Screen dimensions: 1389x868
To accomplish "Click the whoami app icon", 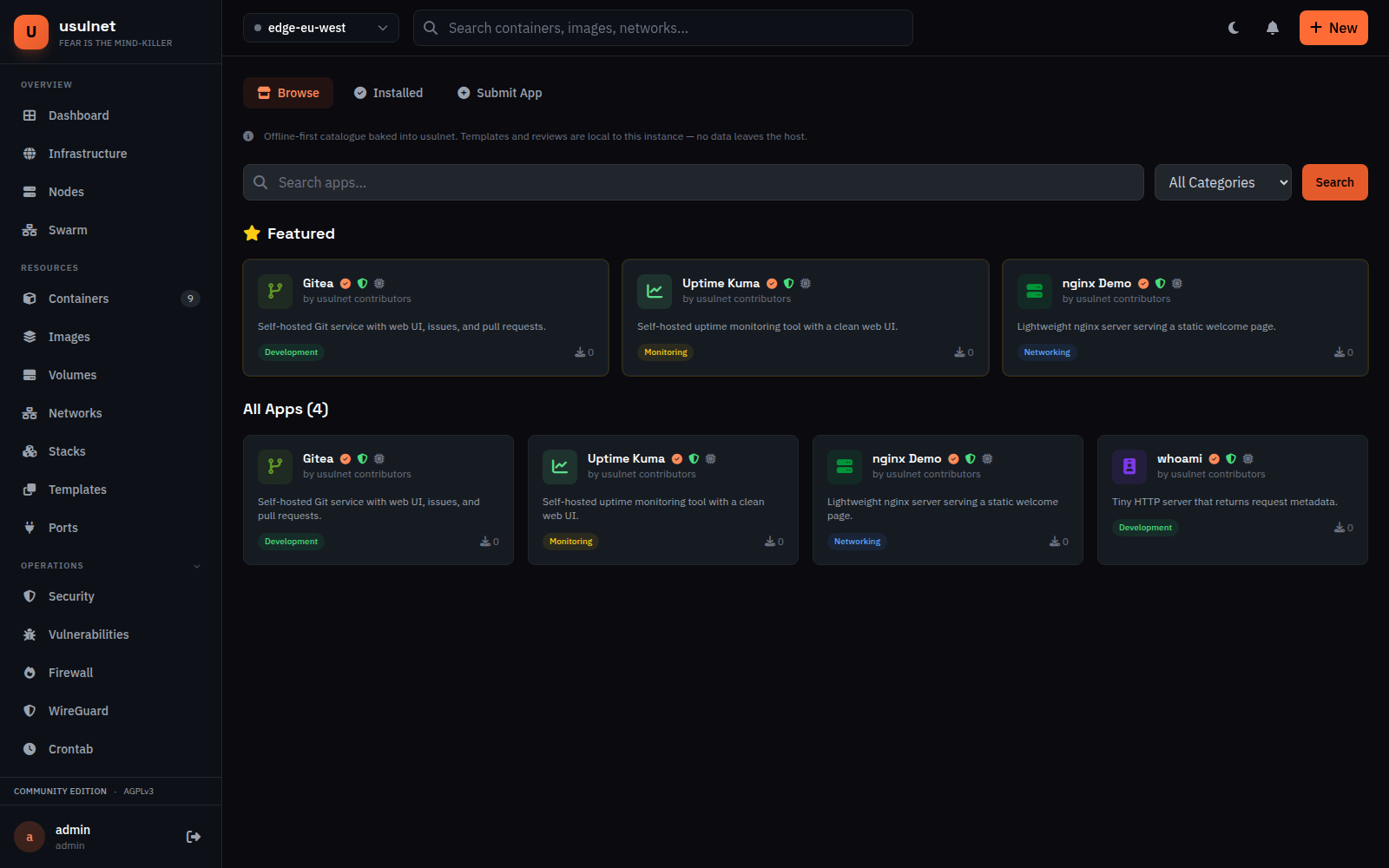I will point(1129,467).
